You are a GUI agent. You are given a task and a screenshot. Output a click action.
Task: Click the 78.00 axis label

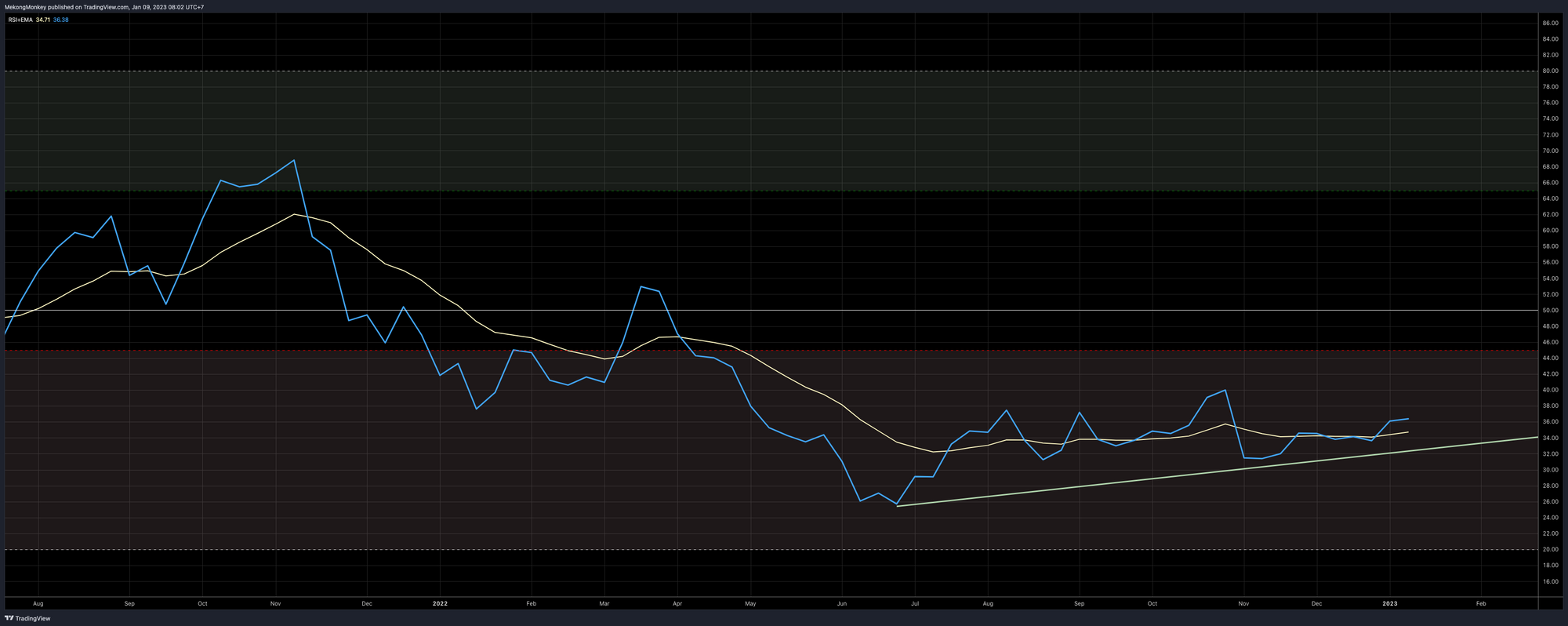[1550, 87]
